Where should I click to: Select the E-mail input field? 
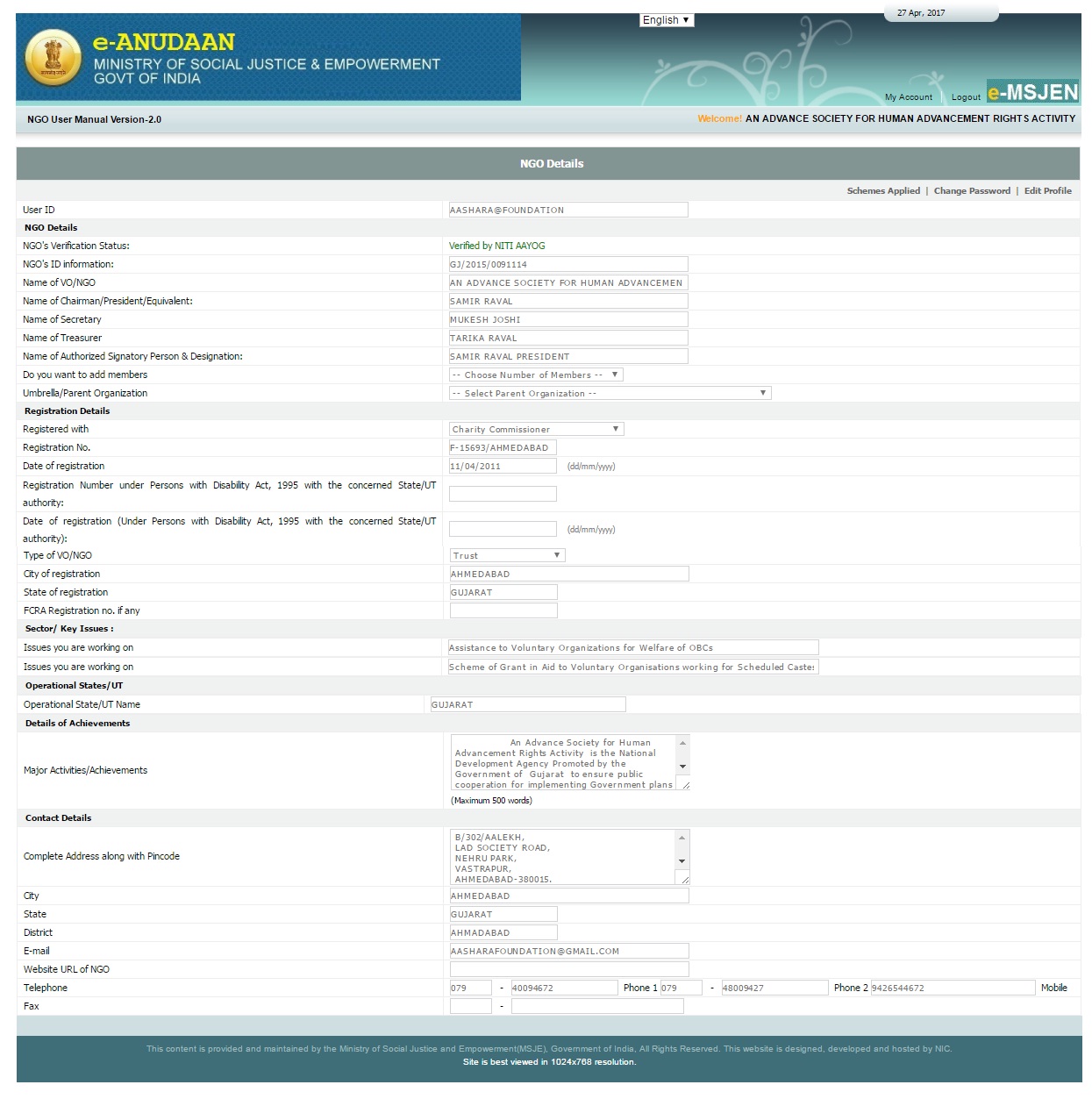point(568,951)
